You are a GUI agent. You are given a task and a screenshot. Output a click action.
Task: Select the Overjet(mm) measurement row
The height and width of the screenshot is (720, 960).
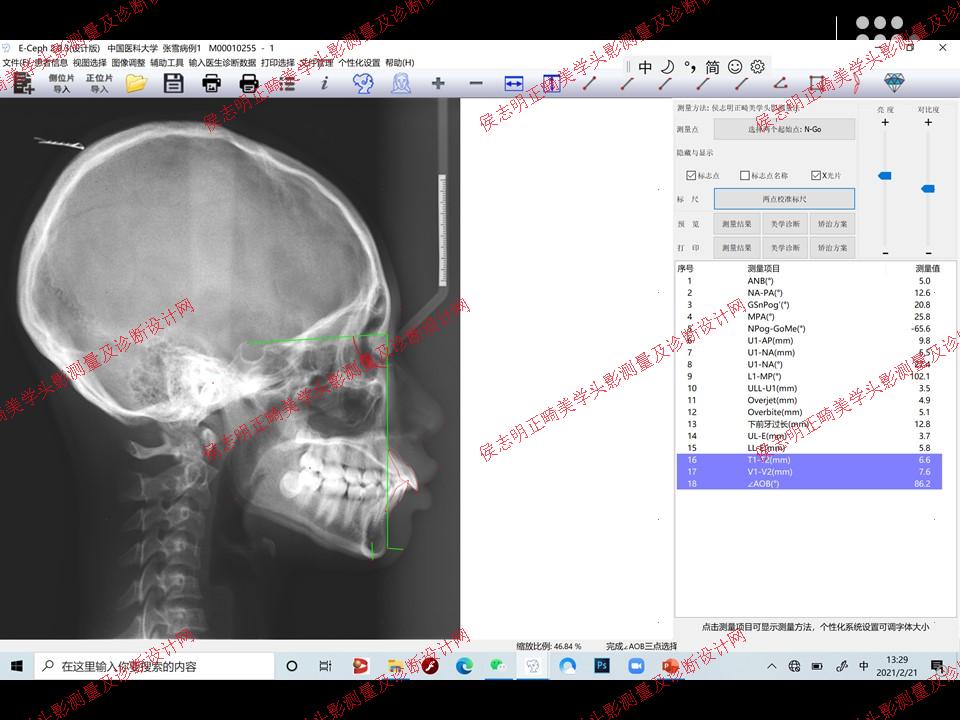click(809, 400)
